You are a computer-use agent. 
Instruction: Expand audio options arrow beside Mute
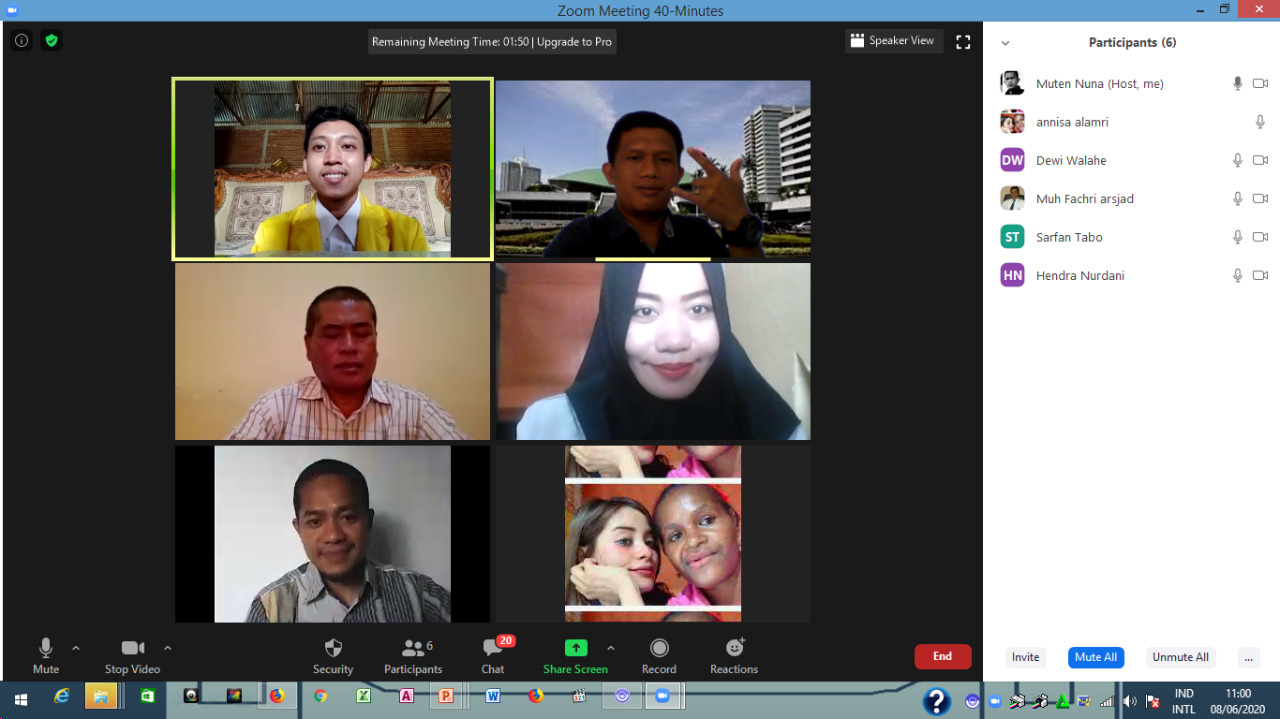point(76,648)
